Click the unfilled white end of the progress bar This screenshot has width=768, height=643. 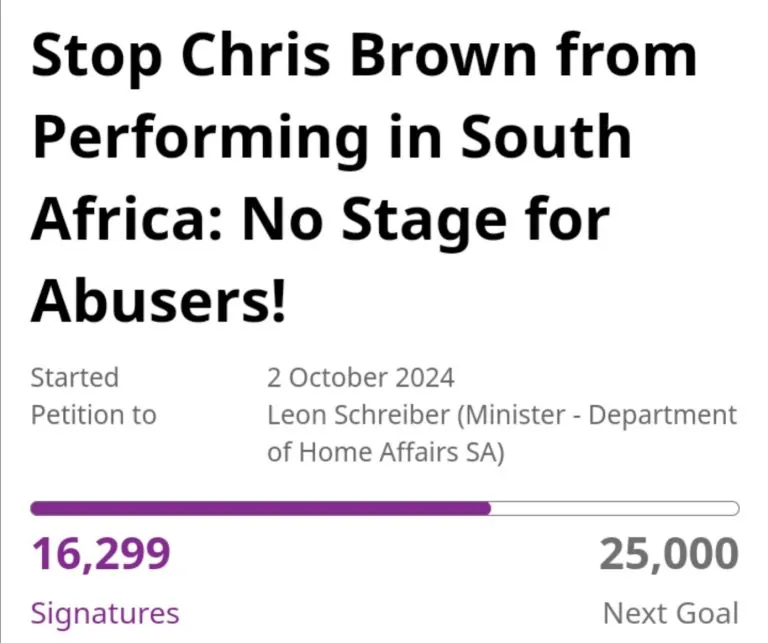tap(615, 508)
